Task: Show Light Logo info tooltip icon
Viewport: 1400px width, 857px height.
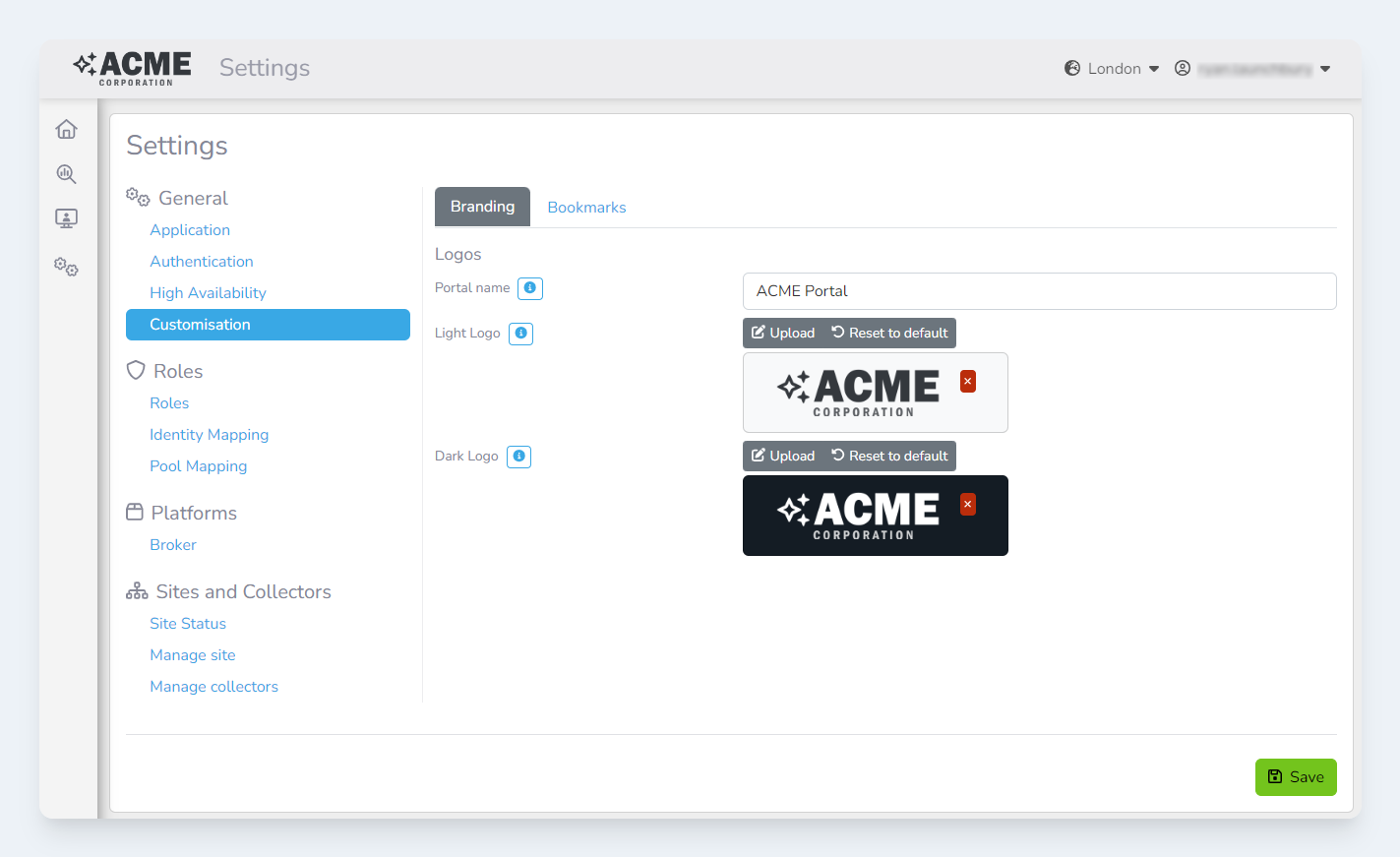Action: (x=520, y=334)
